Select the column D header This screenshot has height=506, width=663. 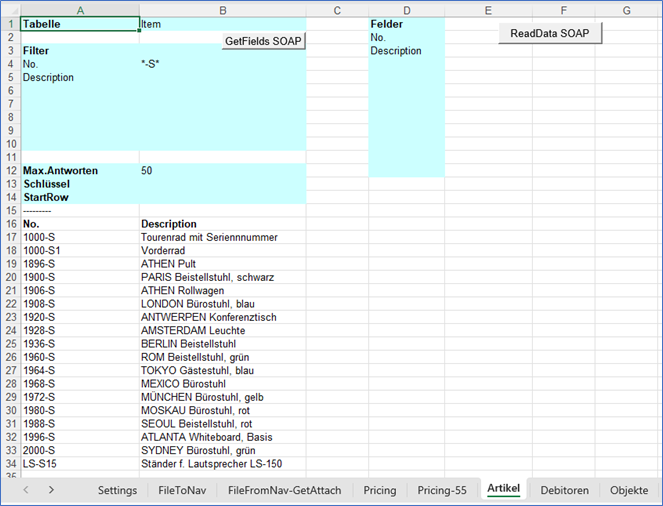tap(406, 9)
